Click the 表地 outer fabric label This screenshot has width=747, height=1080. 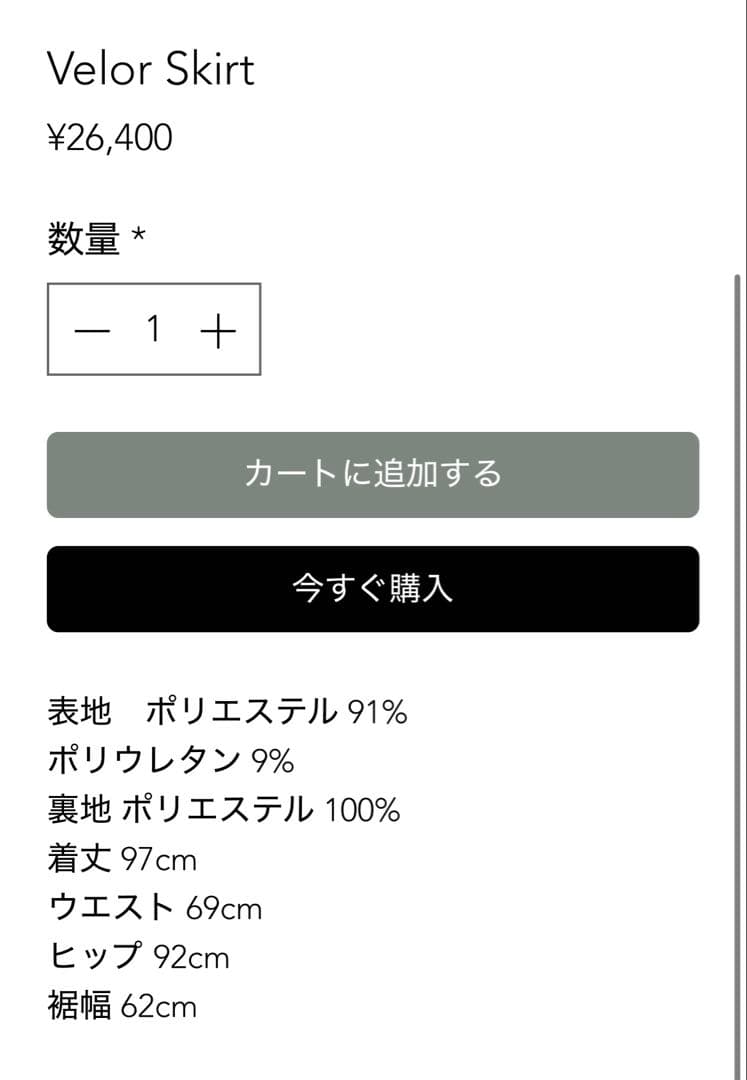pos(79,712)
